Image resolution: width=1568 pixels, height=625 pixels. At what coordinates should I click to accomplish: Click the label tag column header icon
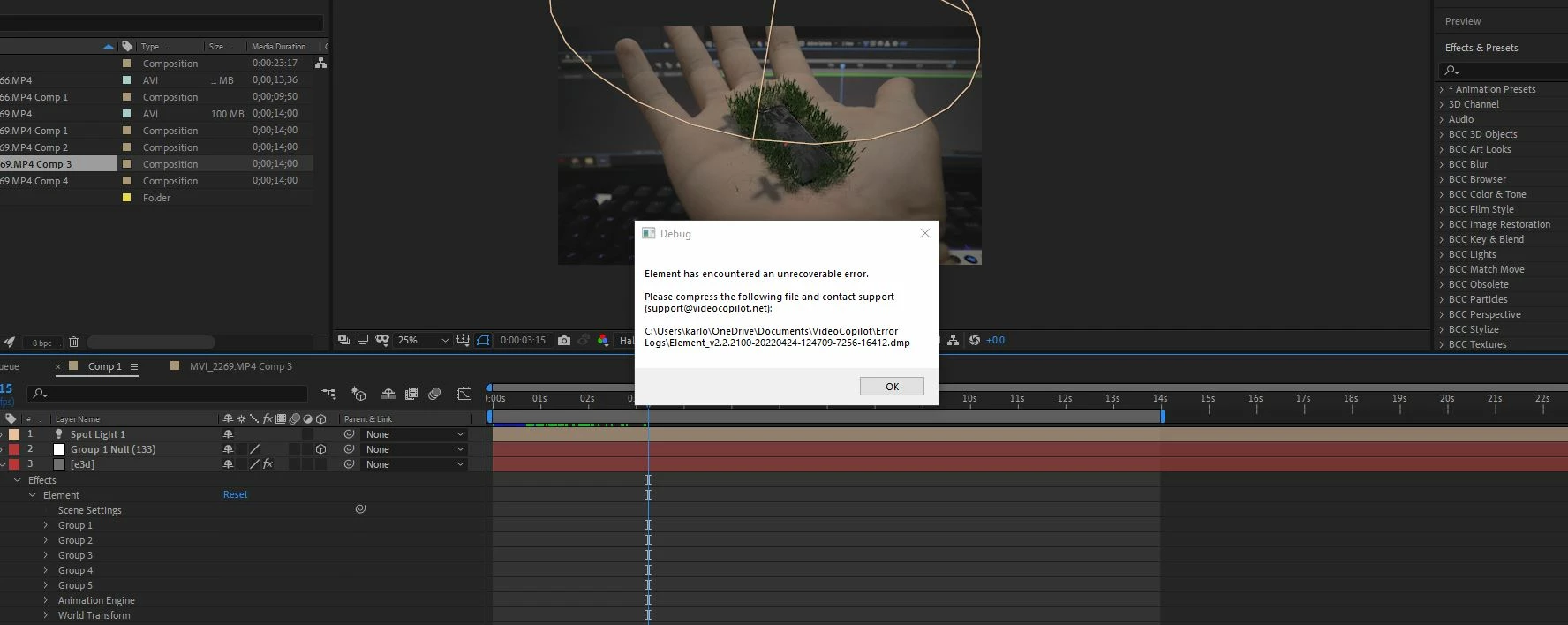pyautogui.click(x=10, y=419)
